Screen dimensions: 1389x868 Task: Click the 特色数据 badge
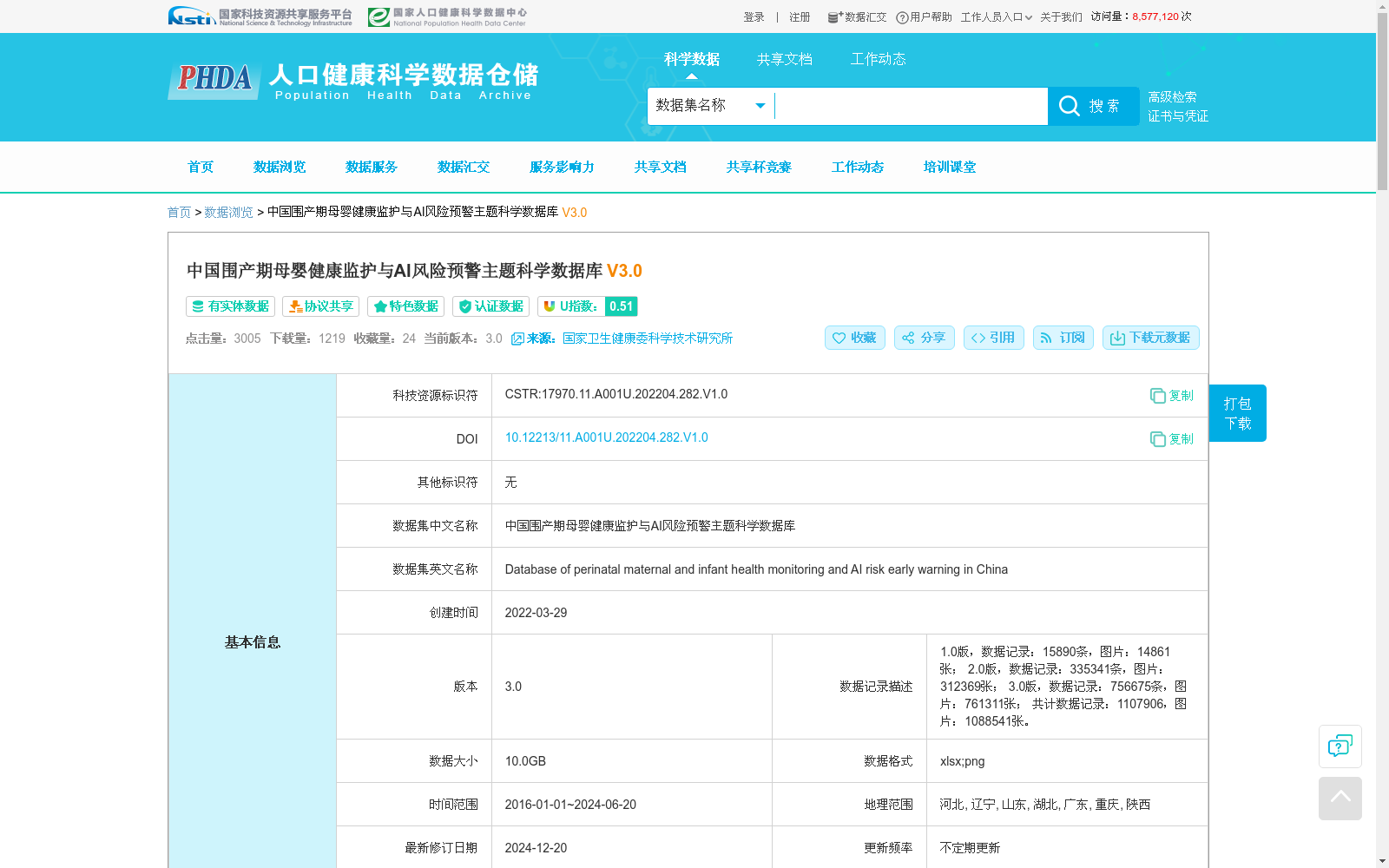pyautogui.click(x=405, y=306)
